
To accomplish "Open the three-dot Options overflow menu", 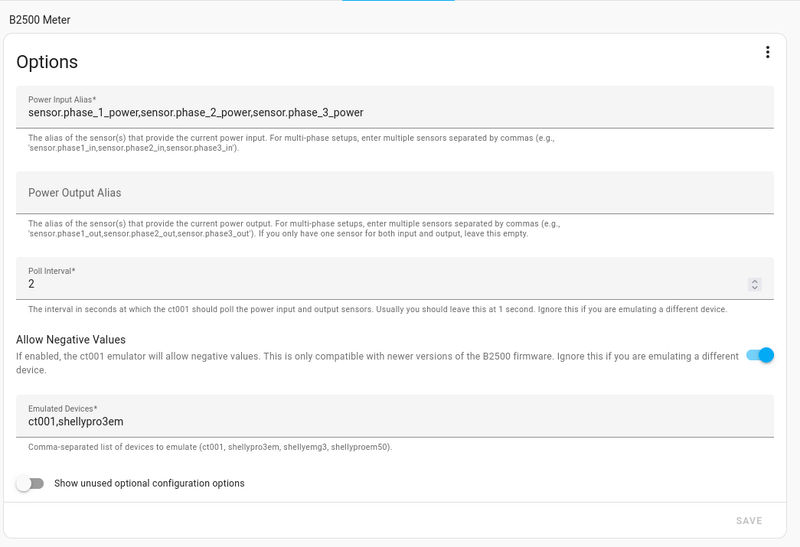I will click(x=767, y=52).
